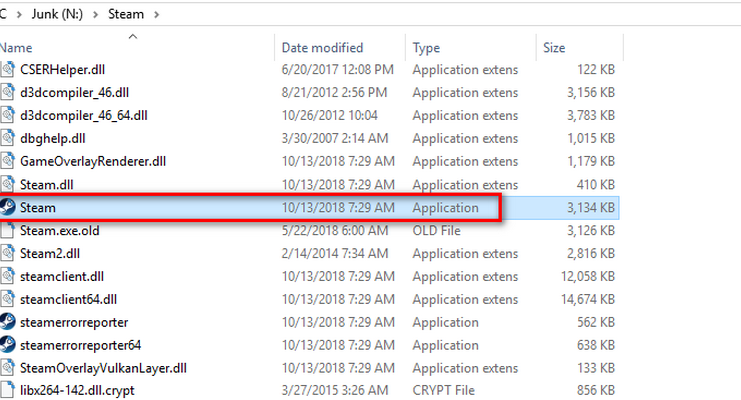Click the 122 KB size value
The width and height of the screenshot is (741, 400).
click(x=595, y=70)
